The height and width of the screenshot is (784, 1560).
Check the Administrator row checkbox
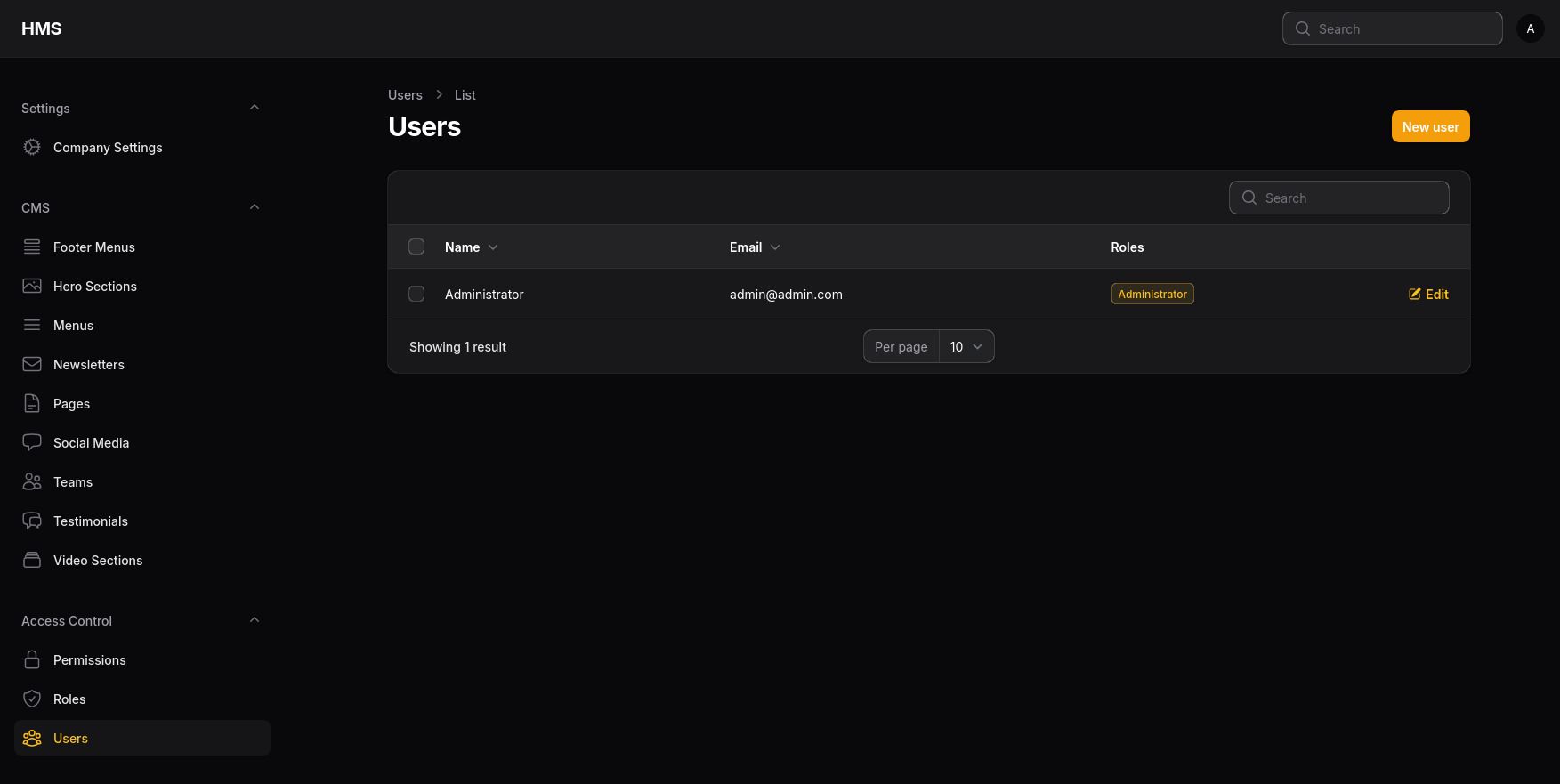point(416,294)
